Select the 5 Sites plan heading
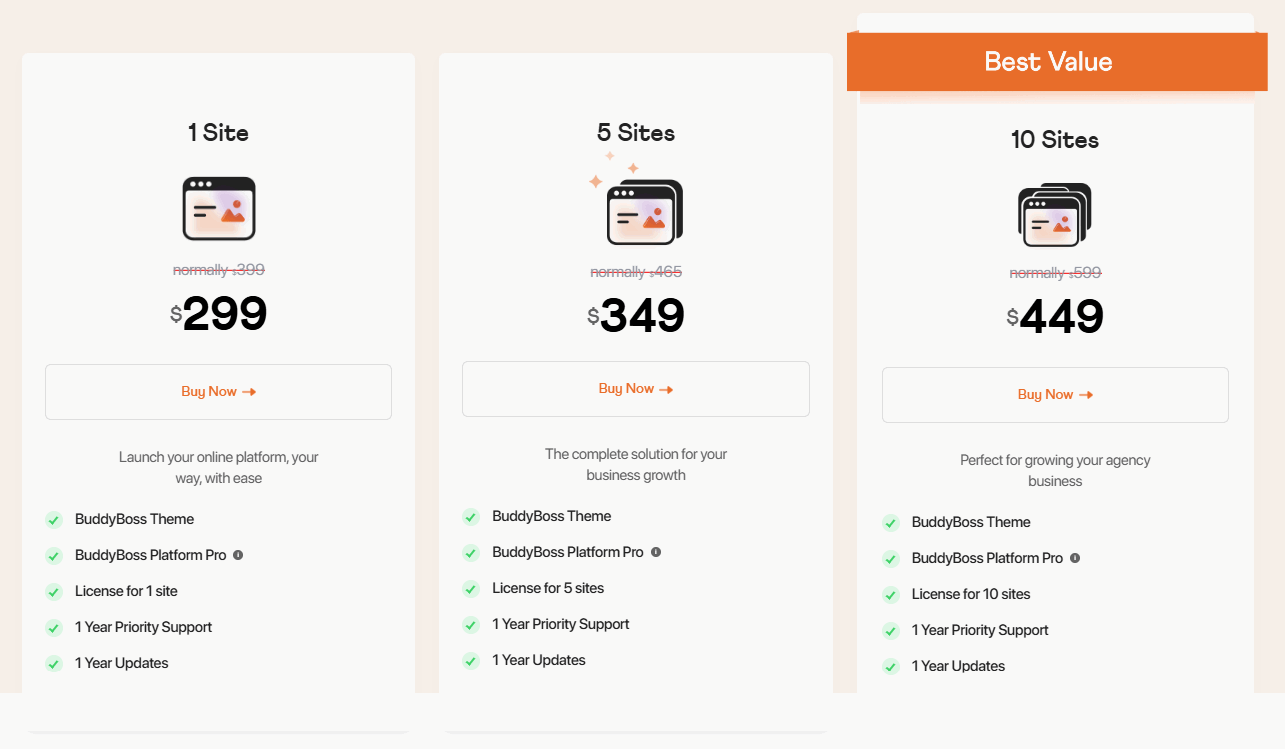Screen dimensions: 1285x749 636,133
